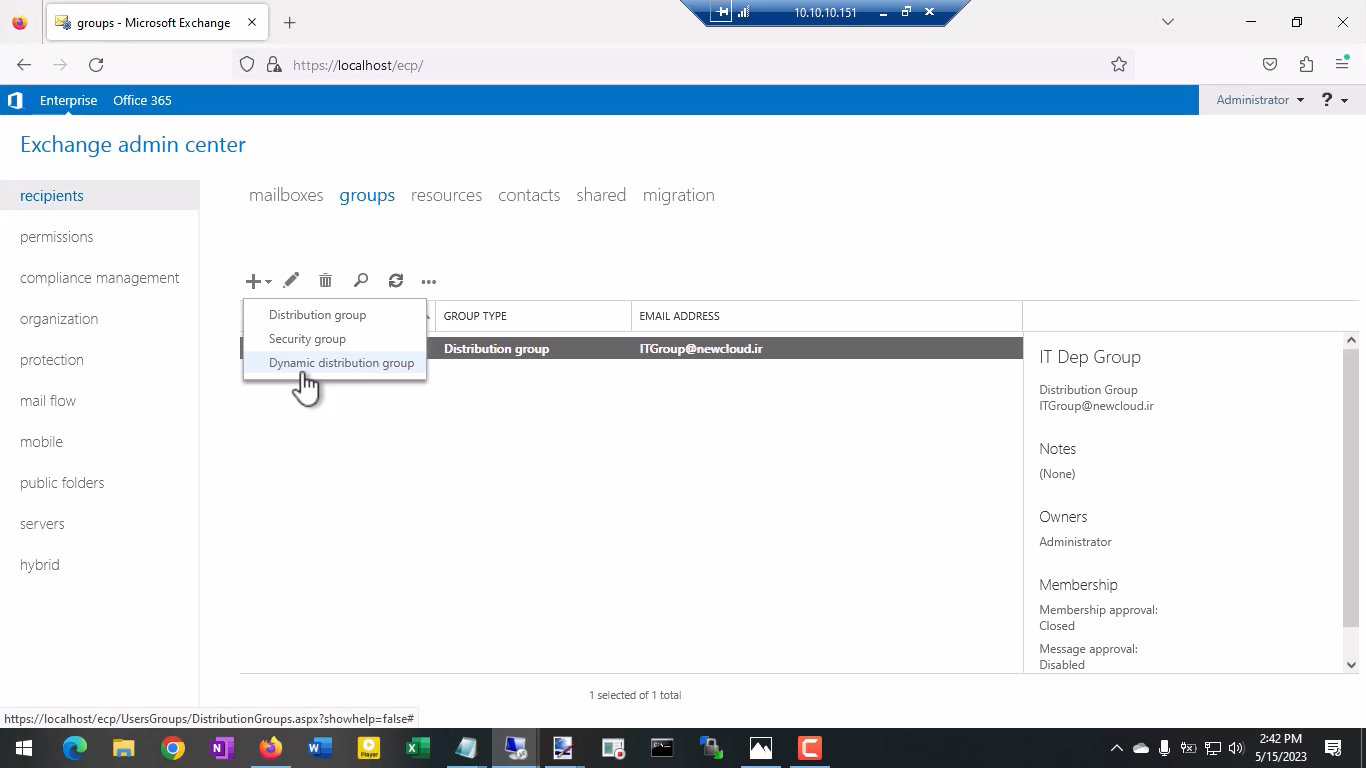This screenshot has width=1366, height=768.
Task: Open recipients in the left navigation
Action: 100,196
